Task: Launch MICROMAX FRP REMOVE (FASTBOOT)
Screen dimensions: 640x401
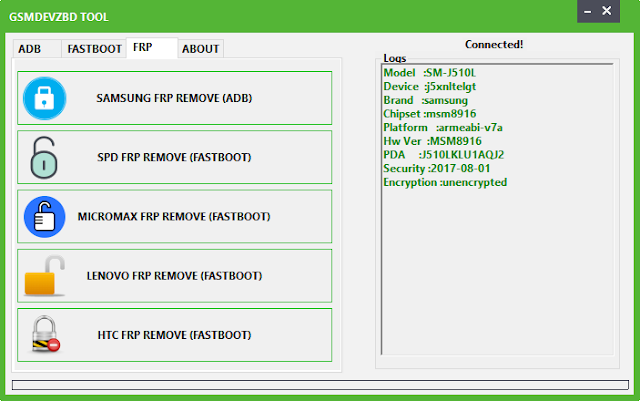Action: (x=175, y=216)
